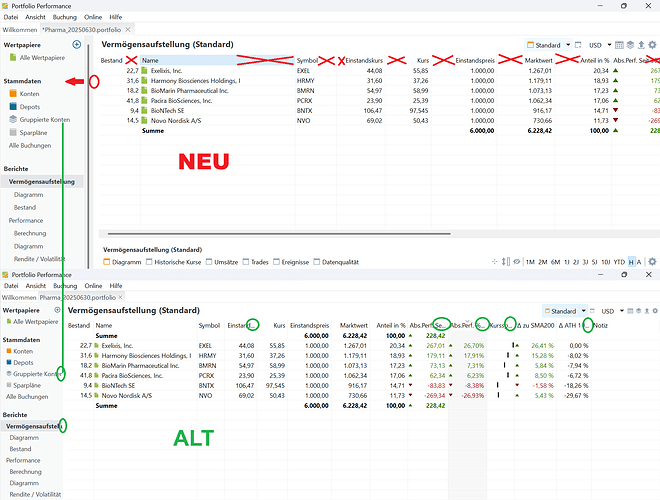Toggle the H period button
Screen dimensions: 660x500
pos(631,262)
